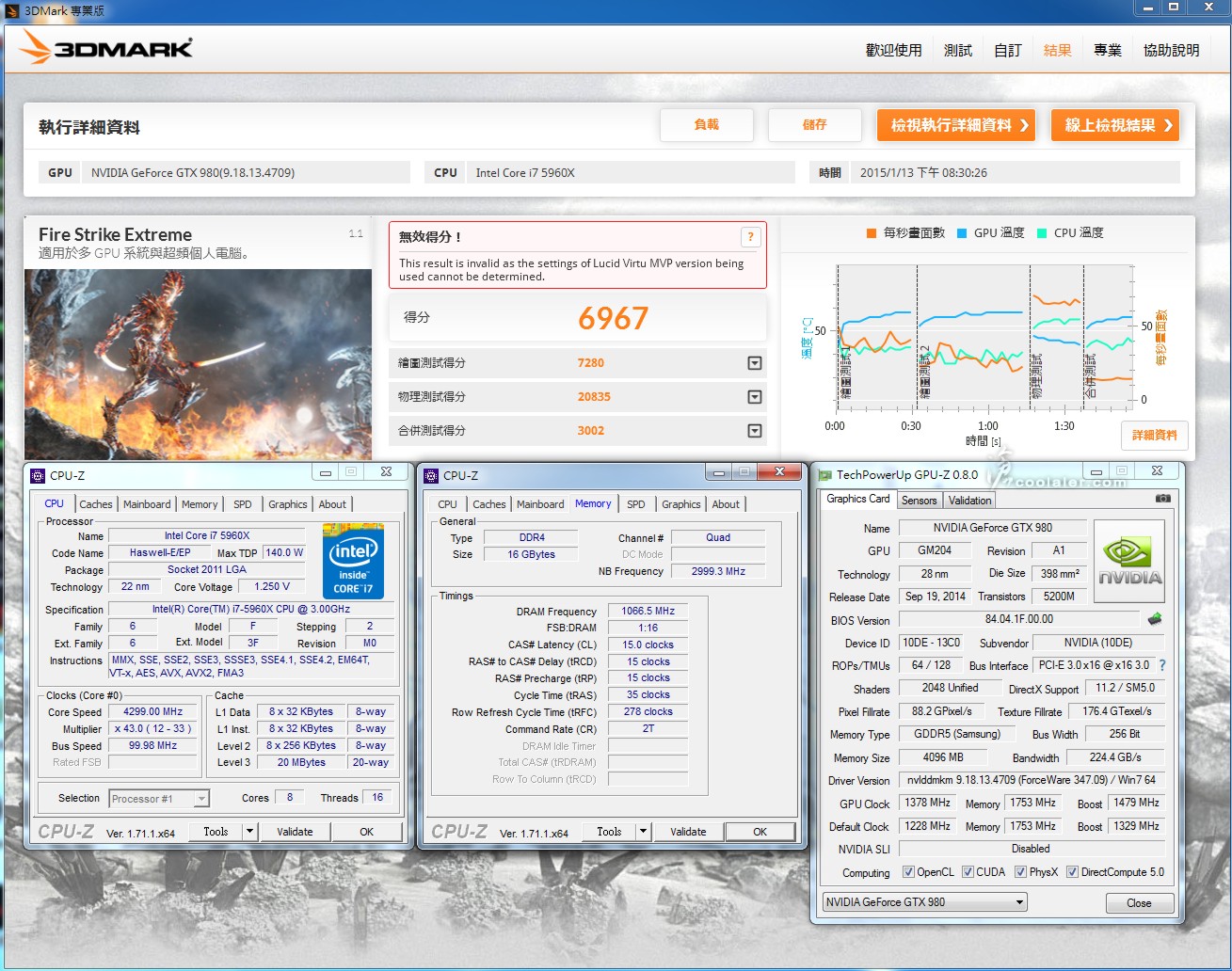Click the green CPU temperature legend square
The height and width of the screenshot is (971, 1232).
coord(1042,233)
